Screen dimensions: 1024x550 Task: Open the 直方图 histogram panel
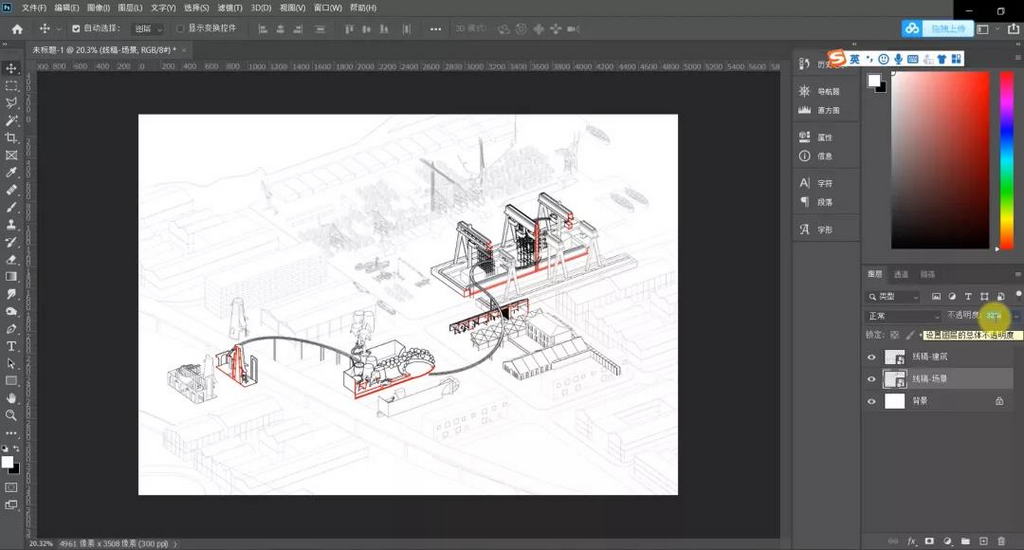pos(820,110)
